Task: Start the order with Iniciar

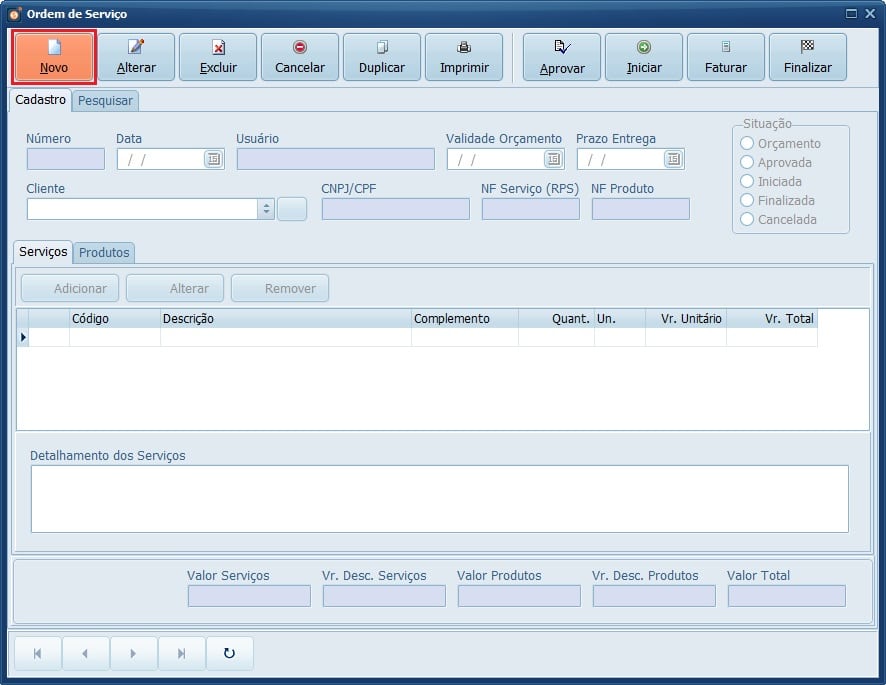Action: (644, 57)
